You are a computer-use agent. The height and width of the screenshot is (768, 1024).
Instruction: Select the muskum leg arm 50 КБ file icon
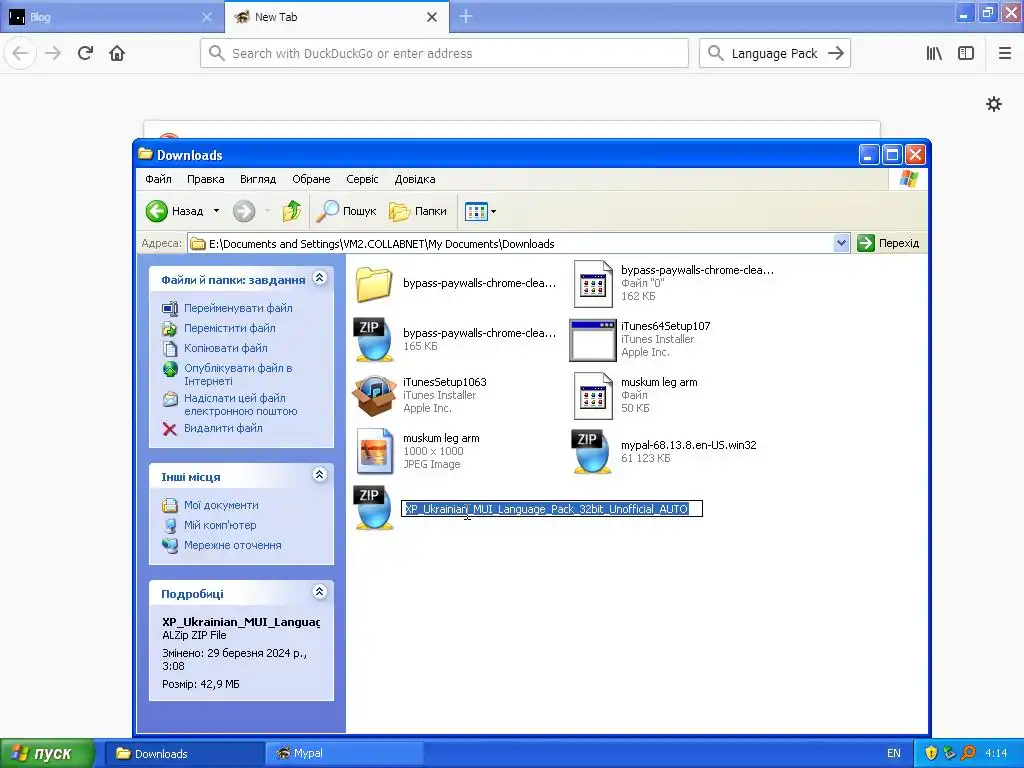click(592, 396)
